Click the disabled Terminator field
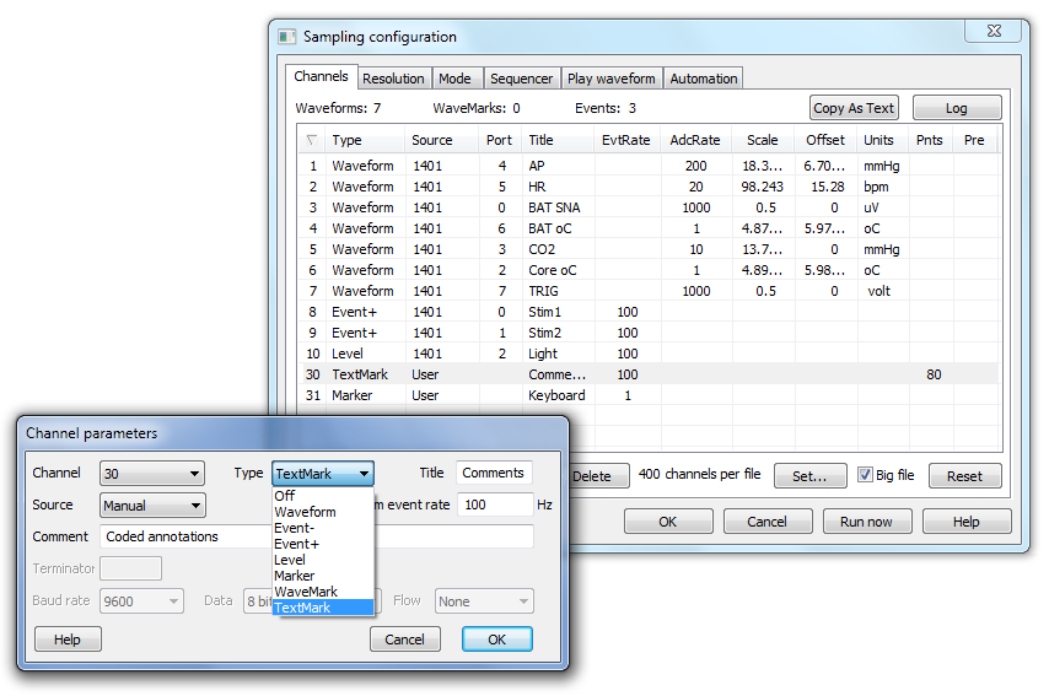 [x=130, y=568]
